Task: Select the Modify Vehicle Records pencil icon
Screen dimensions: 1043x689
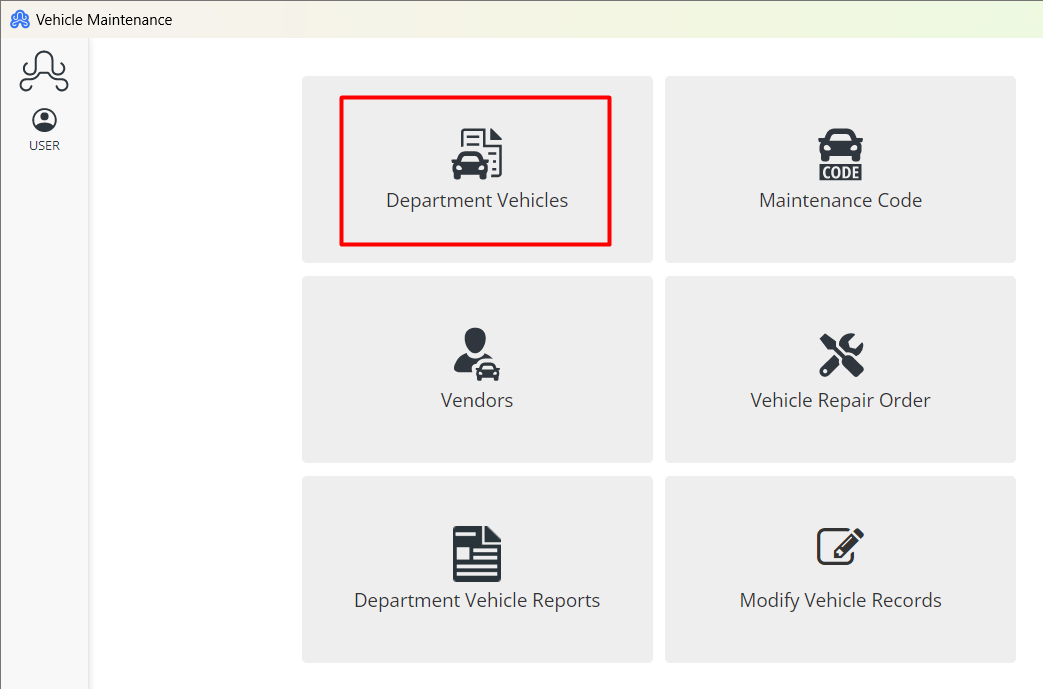Action: (x=840, y=546)
